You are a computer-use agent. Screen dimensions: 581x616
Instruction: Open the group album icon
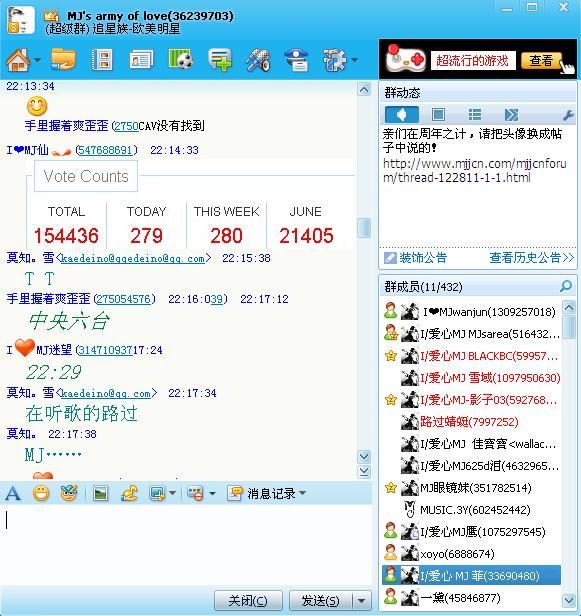102,60
